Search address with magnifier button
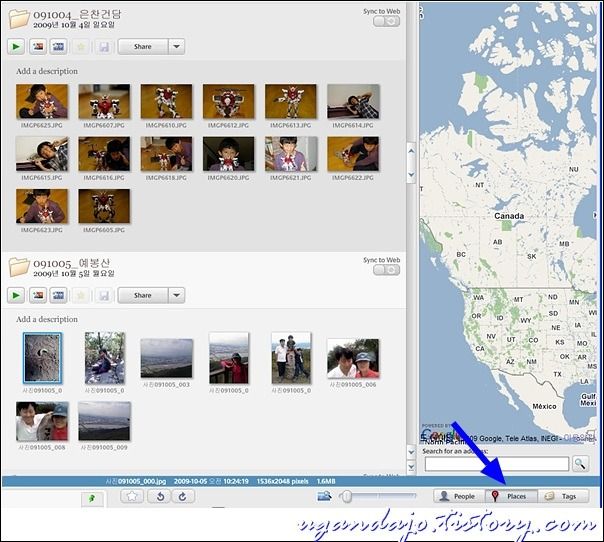 pos(581,463)
